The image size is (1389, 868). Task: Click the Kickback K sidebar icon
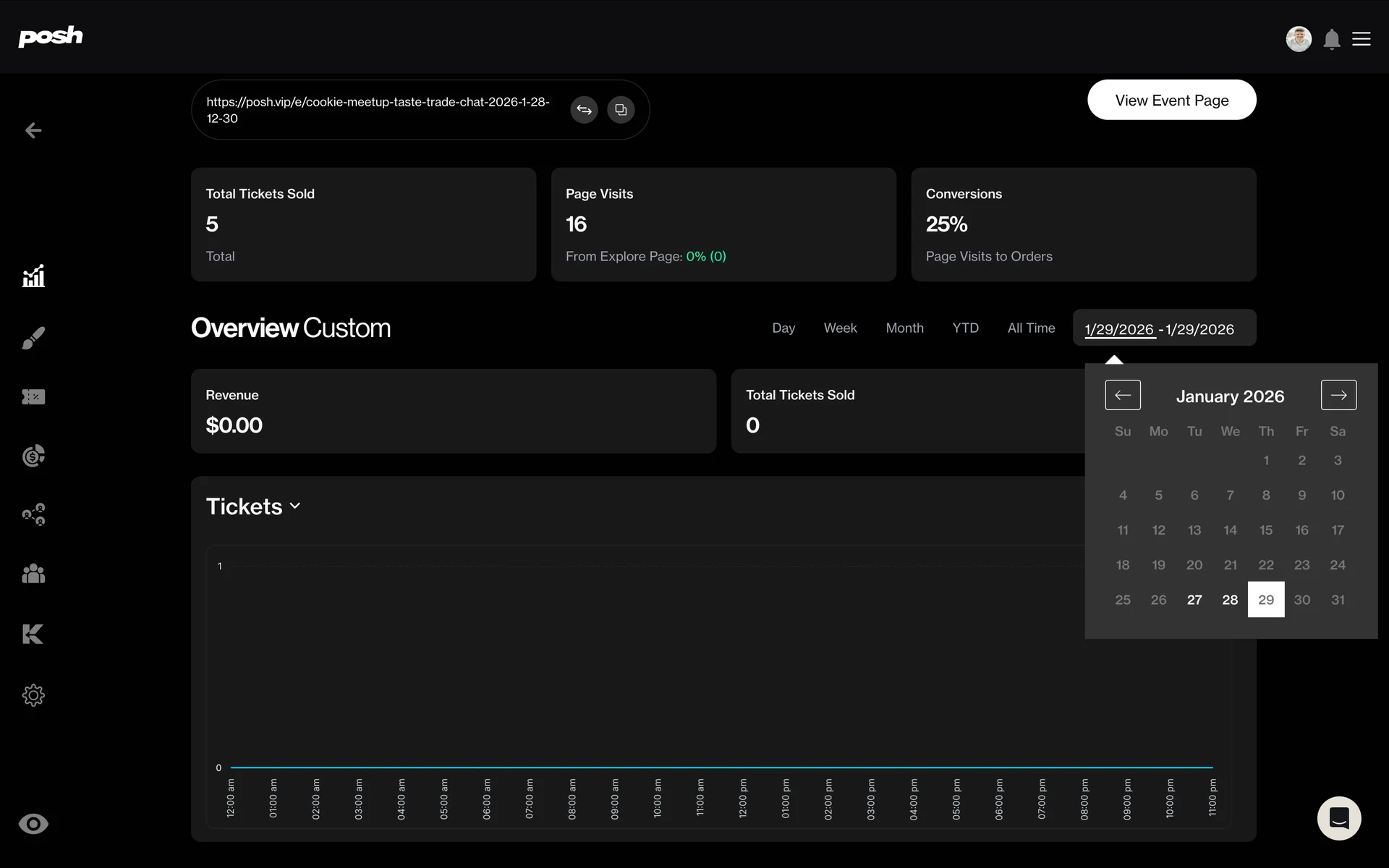33,634
